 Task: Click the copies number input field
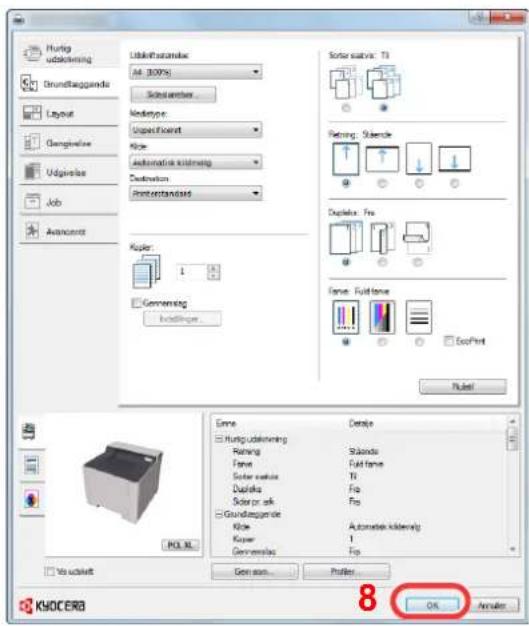[x=192, y=272]
